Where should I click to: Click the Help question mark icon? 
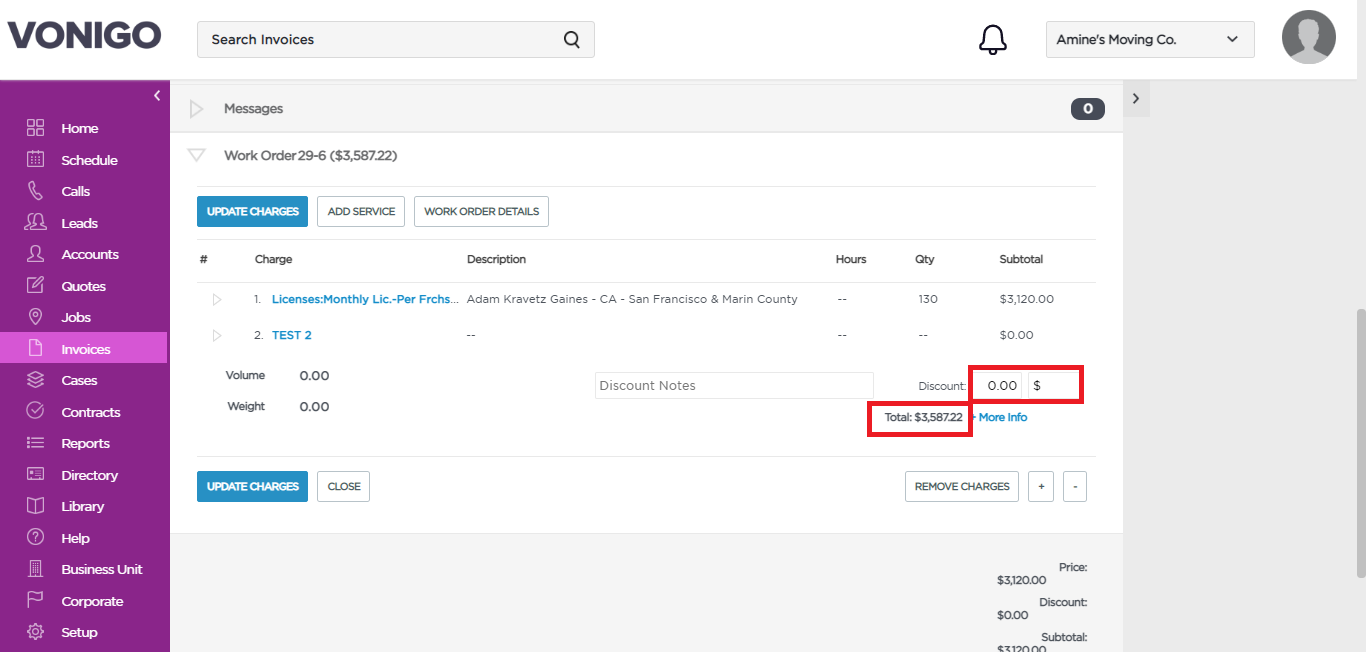pyautogui.click(x=36, y=537)
